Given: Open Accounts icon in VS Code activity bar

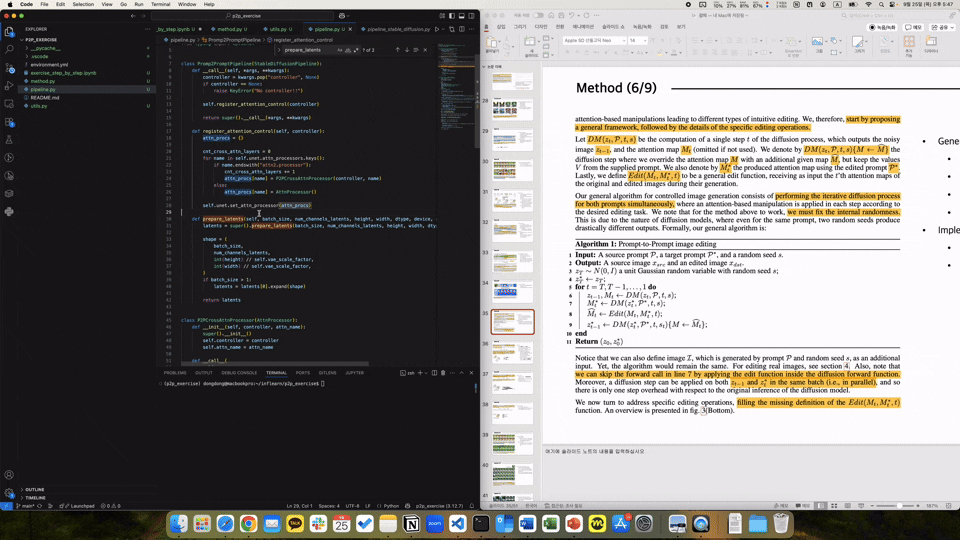Looking at the screenshot, I should click(9, 474).
